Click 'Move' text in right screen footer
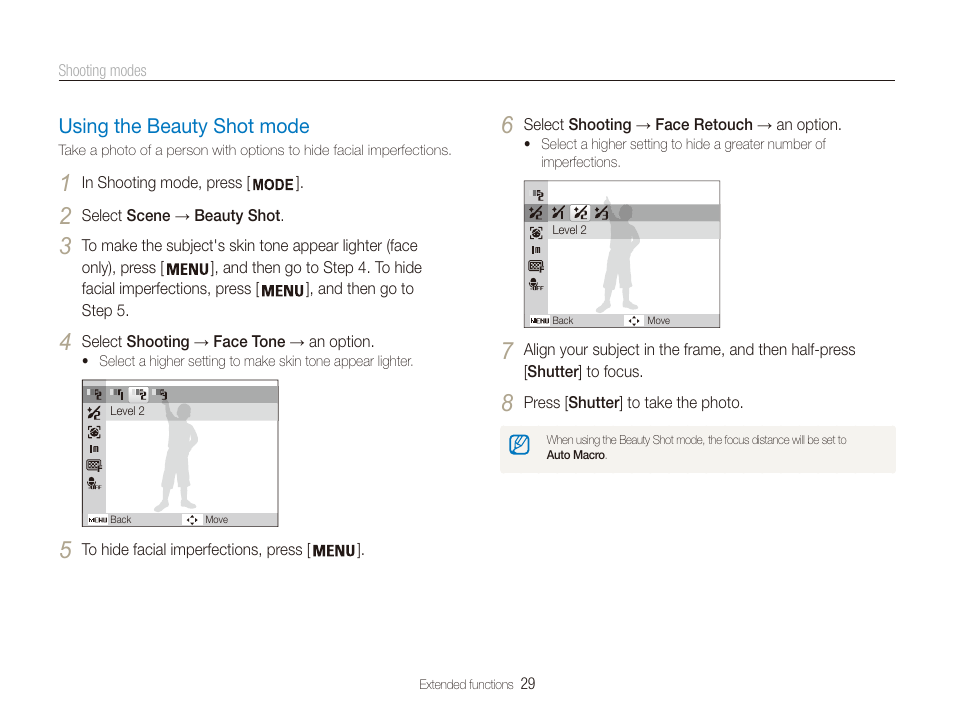Image resolution: width=954 pixels, height=720 pixels. [x=659, y=321]
